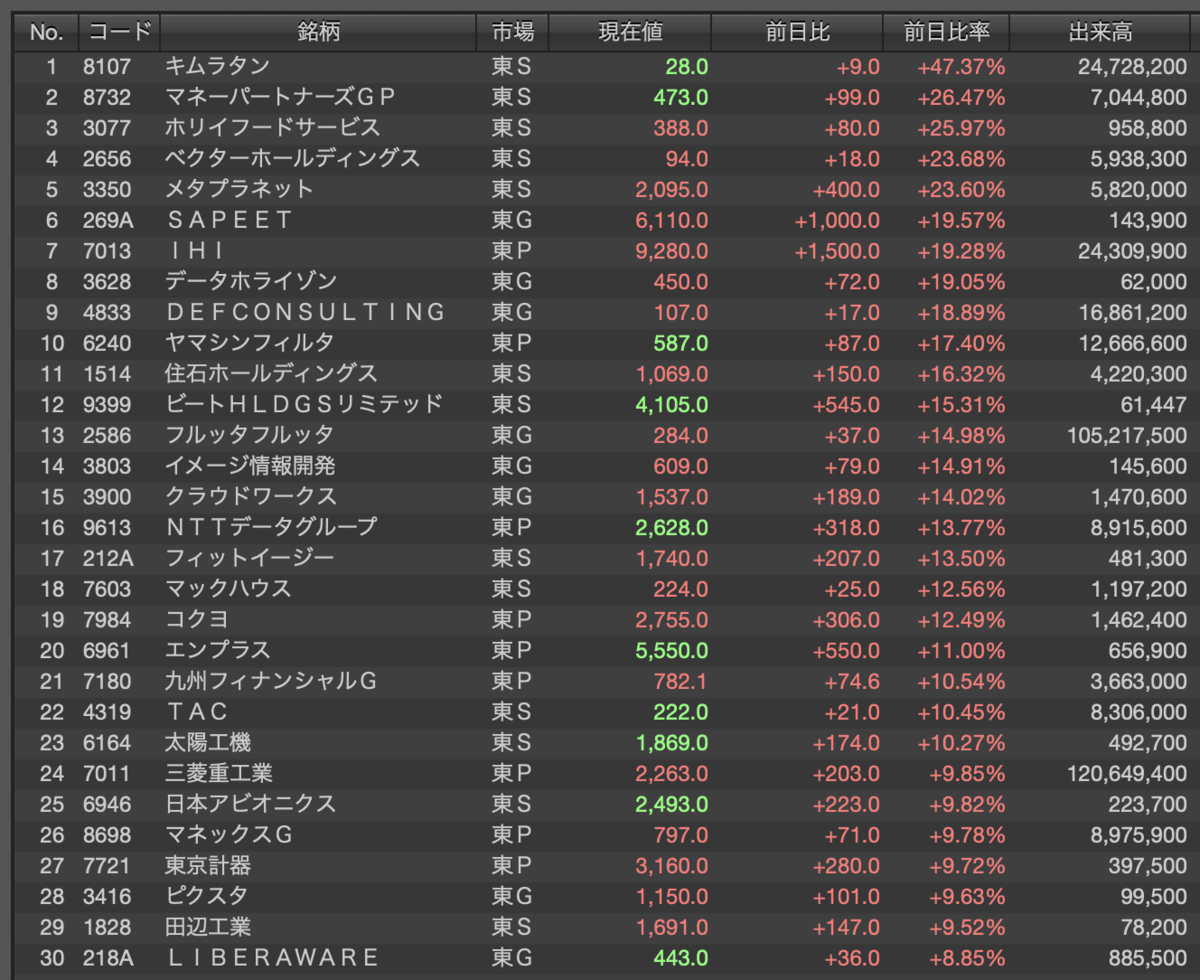This screenshot has width=1200, height=980.
Task: Click the current price 4,105.0
Action: (x=670, y=404)
